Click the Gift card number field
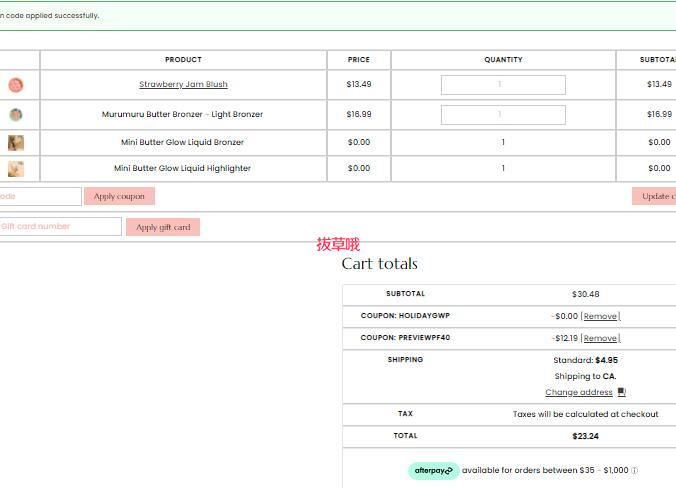Viewport: 676px width, 488px height. point(61,226)
